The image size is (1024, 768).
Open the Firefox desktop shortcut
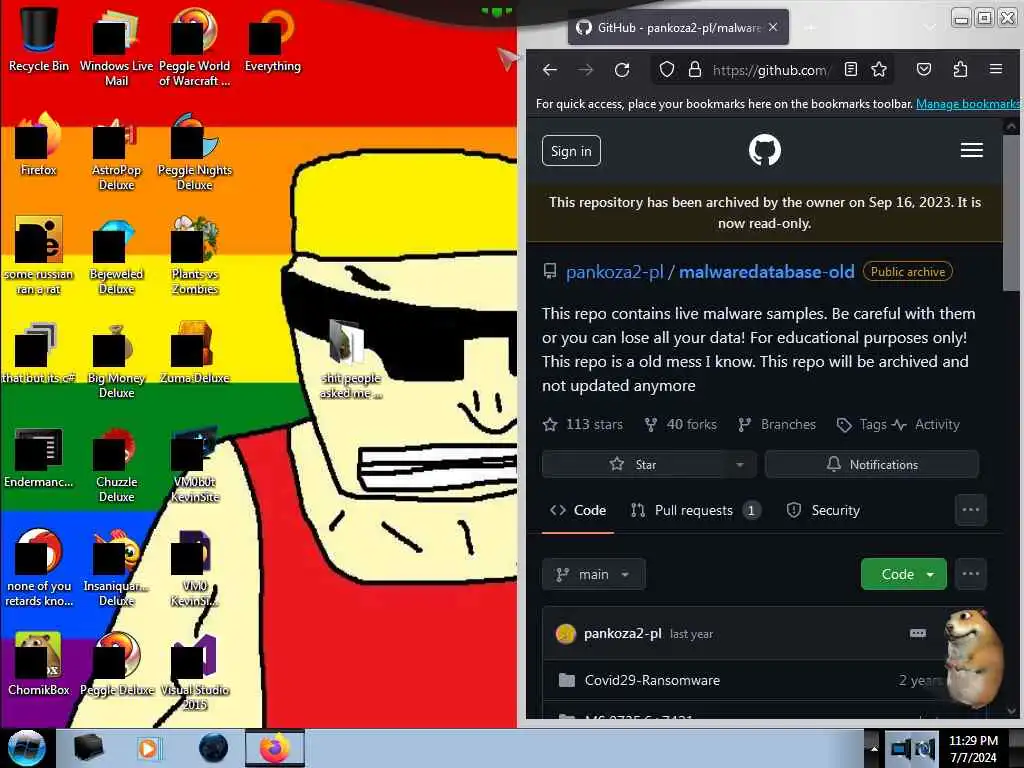(39, 144)
